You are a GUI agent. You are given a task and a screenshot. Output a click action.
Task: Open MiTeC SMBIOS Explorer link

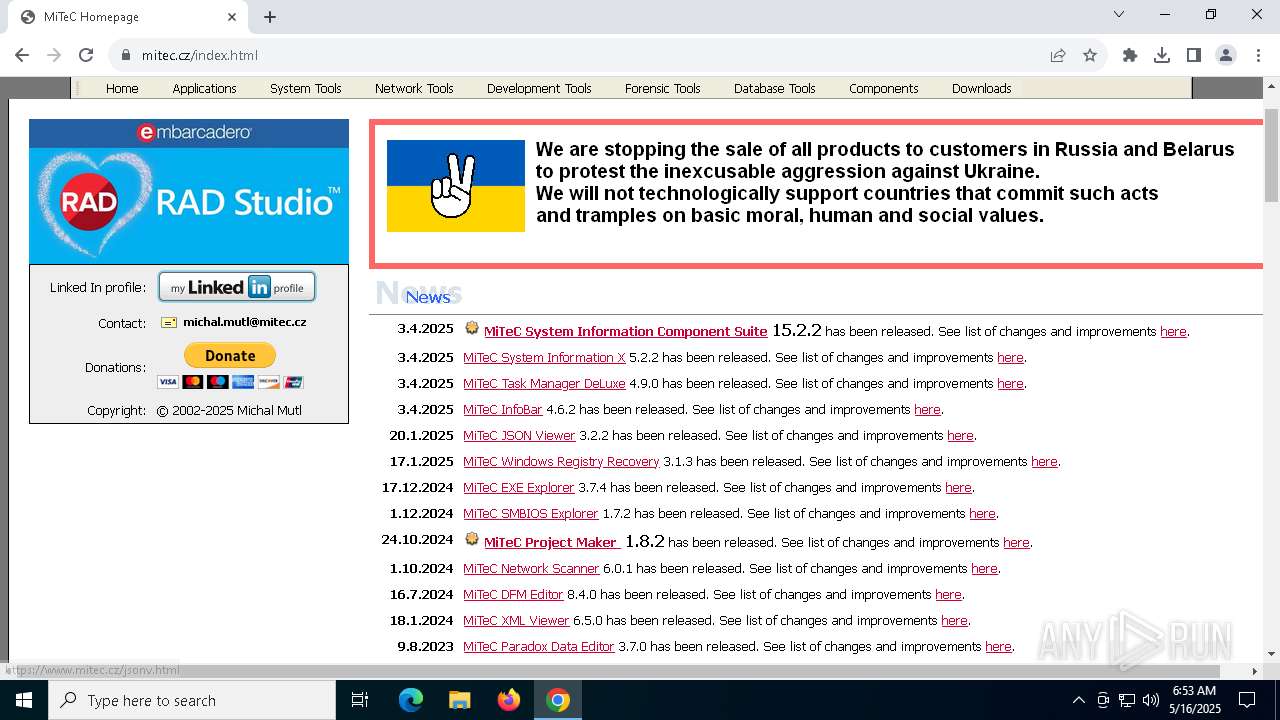click(x=530, y=513)
